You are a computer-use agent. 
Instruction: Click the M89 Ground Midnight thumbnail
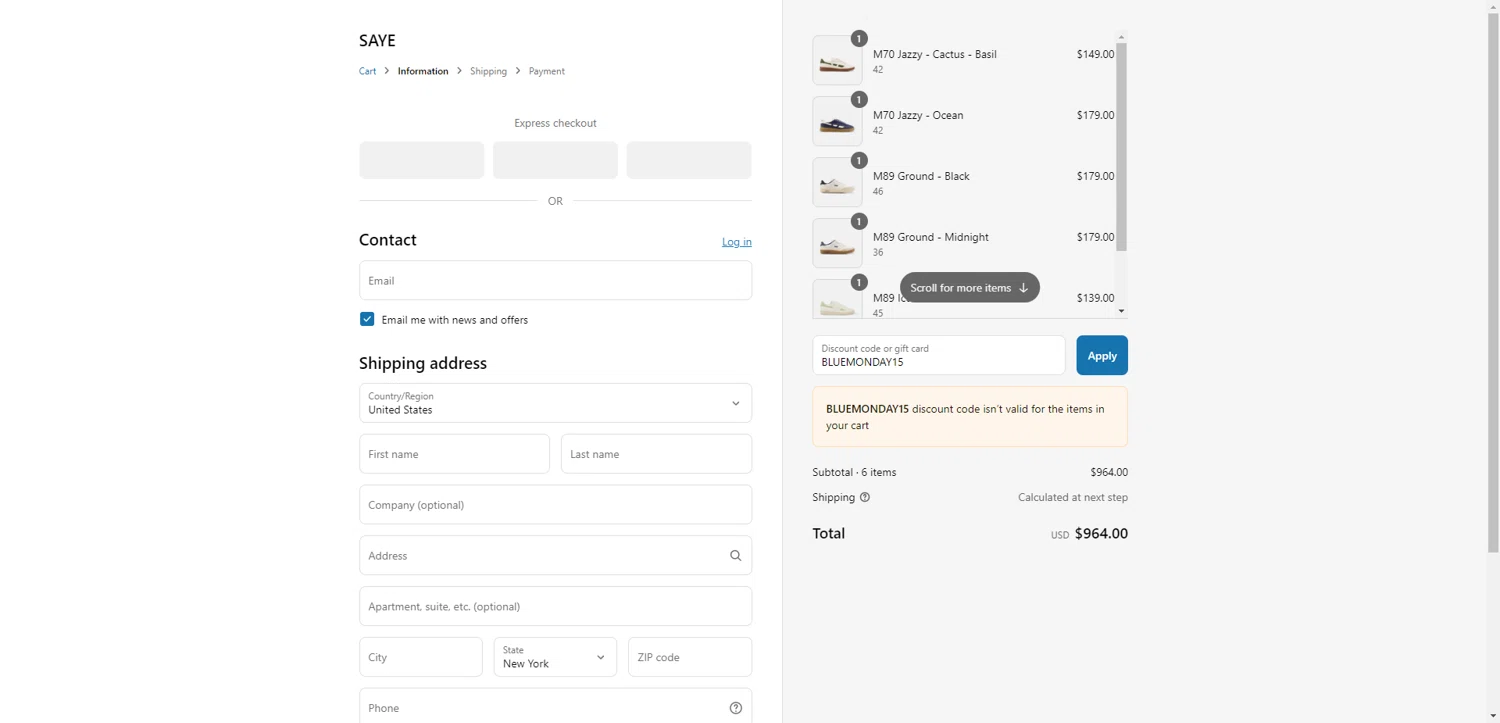pos(837,244)
